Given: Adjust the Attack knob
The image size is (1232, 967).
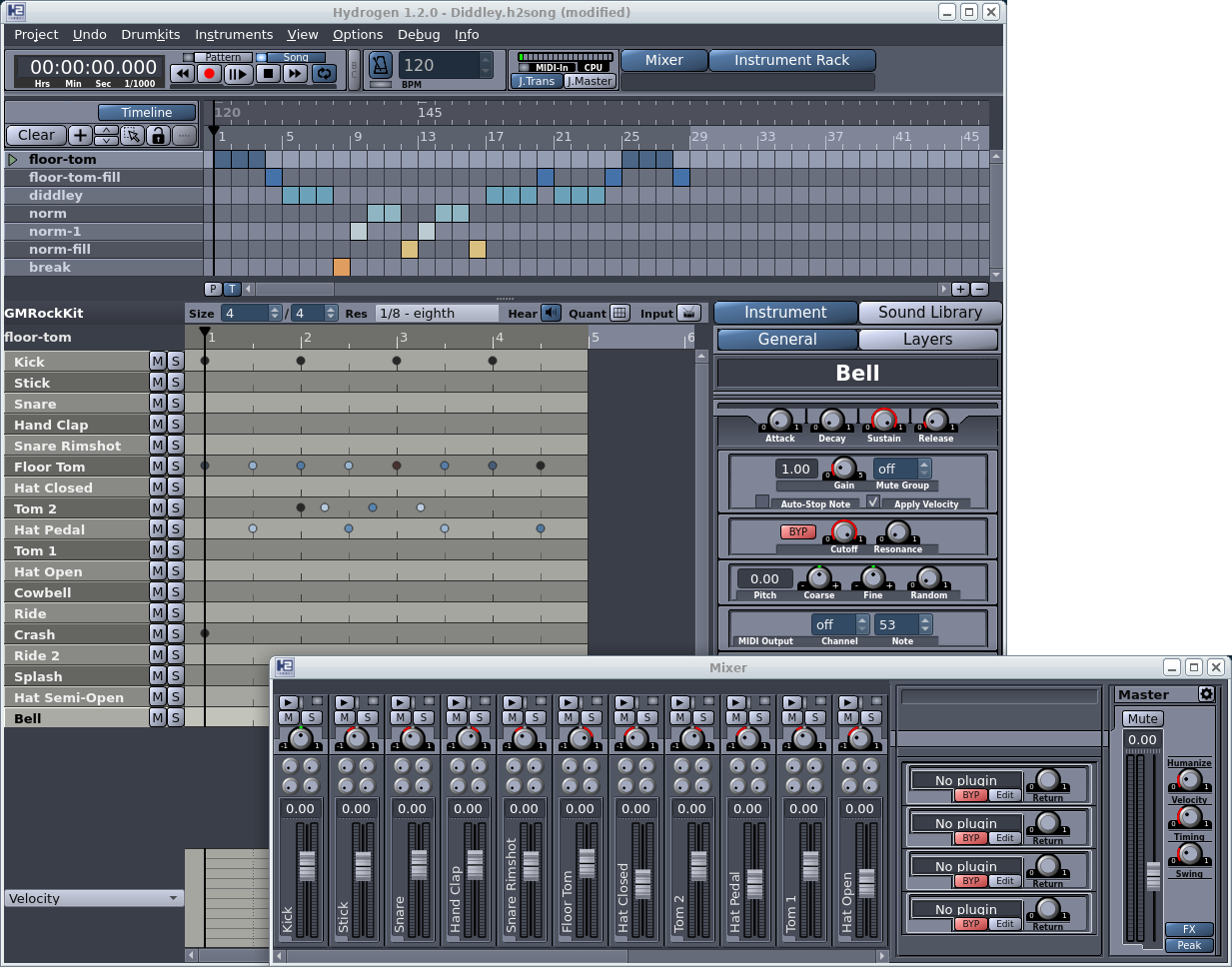Looking at the screenshot, I should pyautogui.click(x=779, y=421).
